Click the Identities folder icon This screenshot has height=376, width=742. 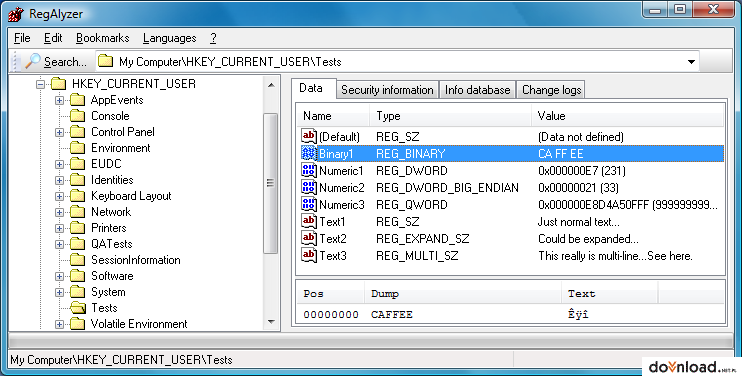click(78, 180)
